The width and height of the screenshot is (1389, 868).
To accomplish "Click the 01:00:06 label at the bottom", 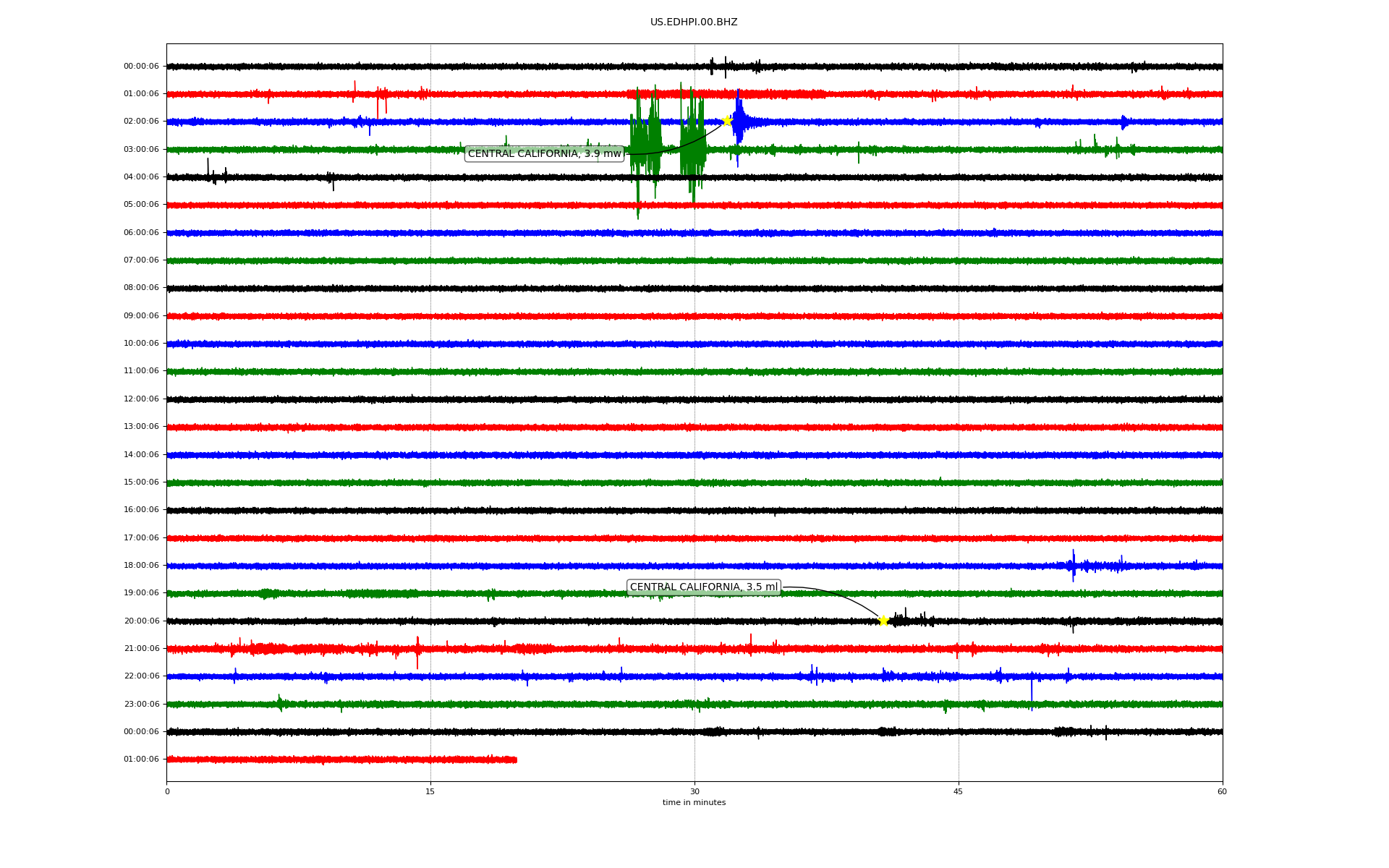I will pos(141,759).
